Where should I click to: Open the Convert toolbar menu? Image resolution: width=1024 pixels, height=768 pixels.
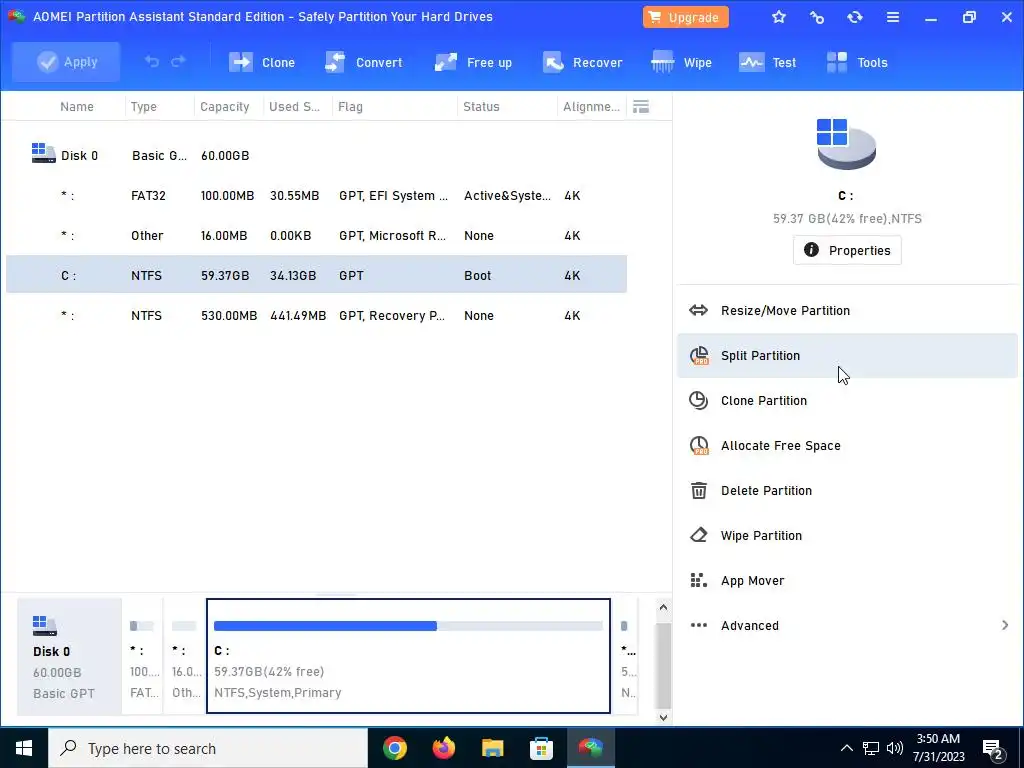[364, 63]
